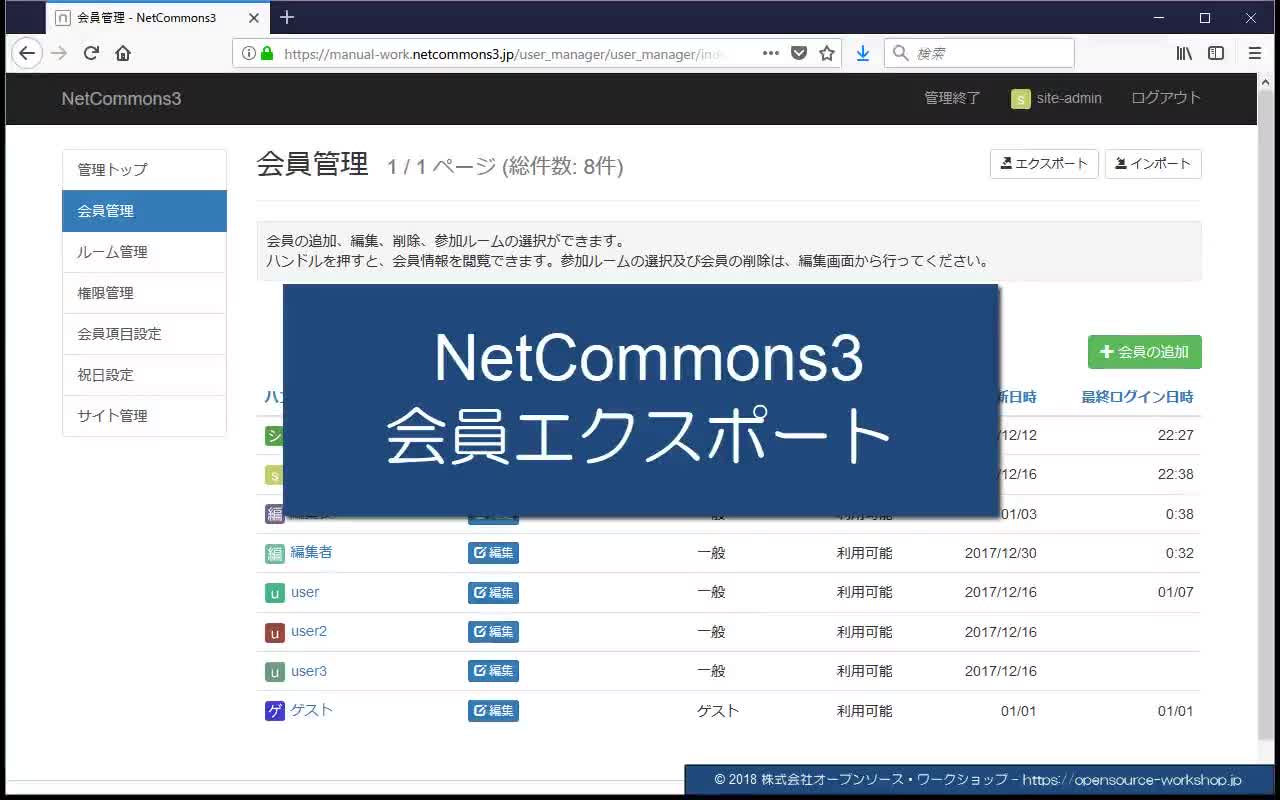Open the browser library icon

(x=1184, y=54)
